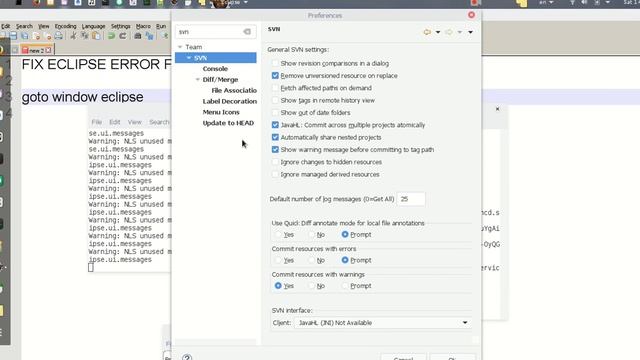Clear the svn filter text with eraser icon
The image size is (640, 360).
pos(247,31)
